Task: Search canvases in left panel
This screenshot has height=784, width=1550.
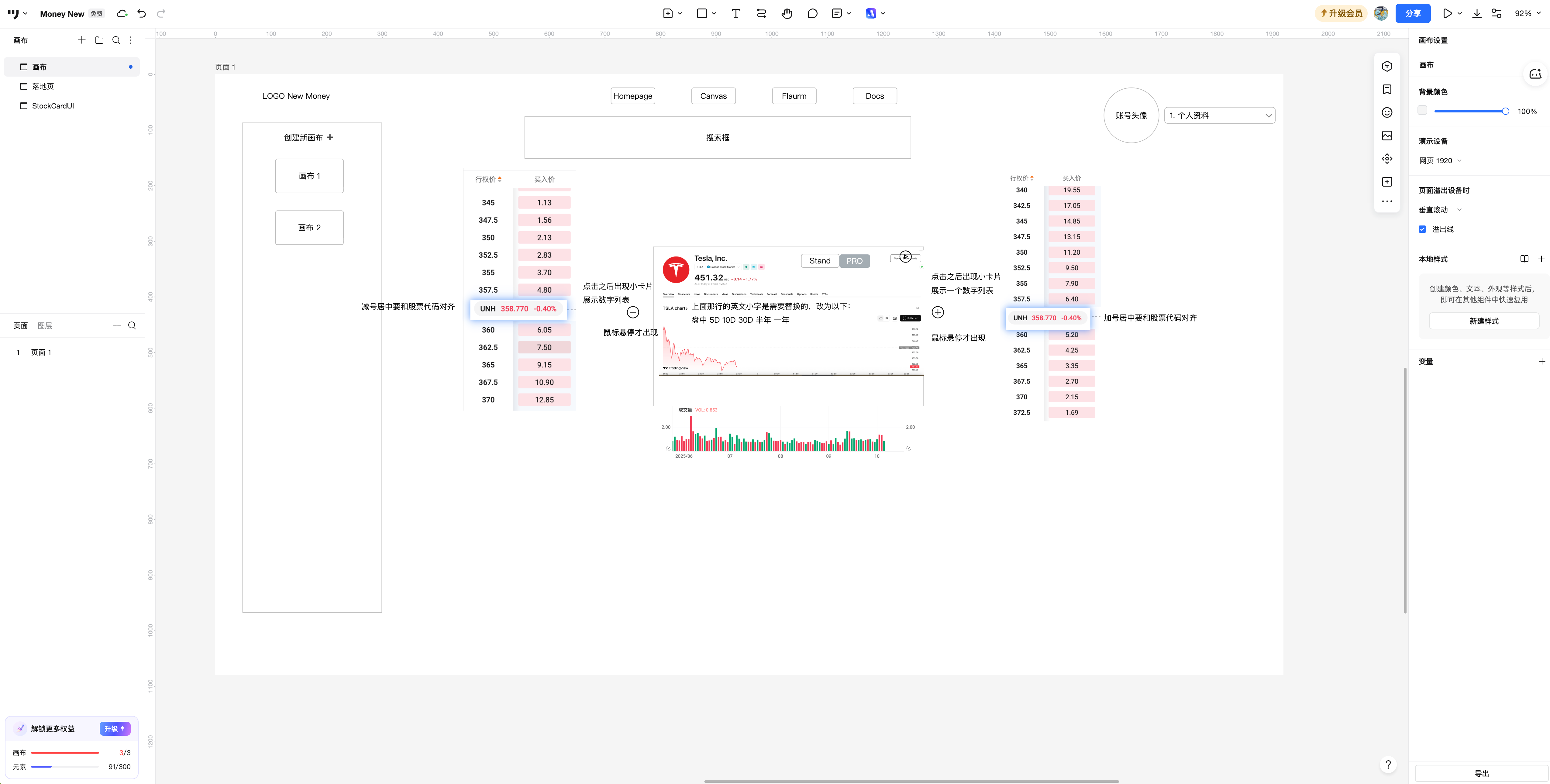Action: tap(116, 40)
